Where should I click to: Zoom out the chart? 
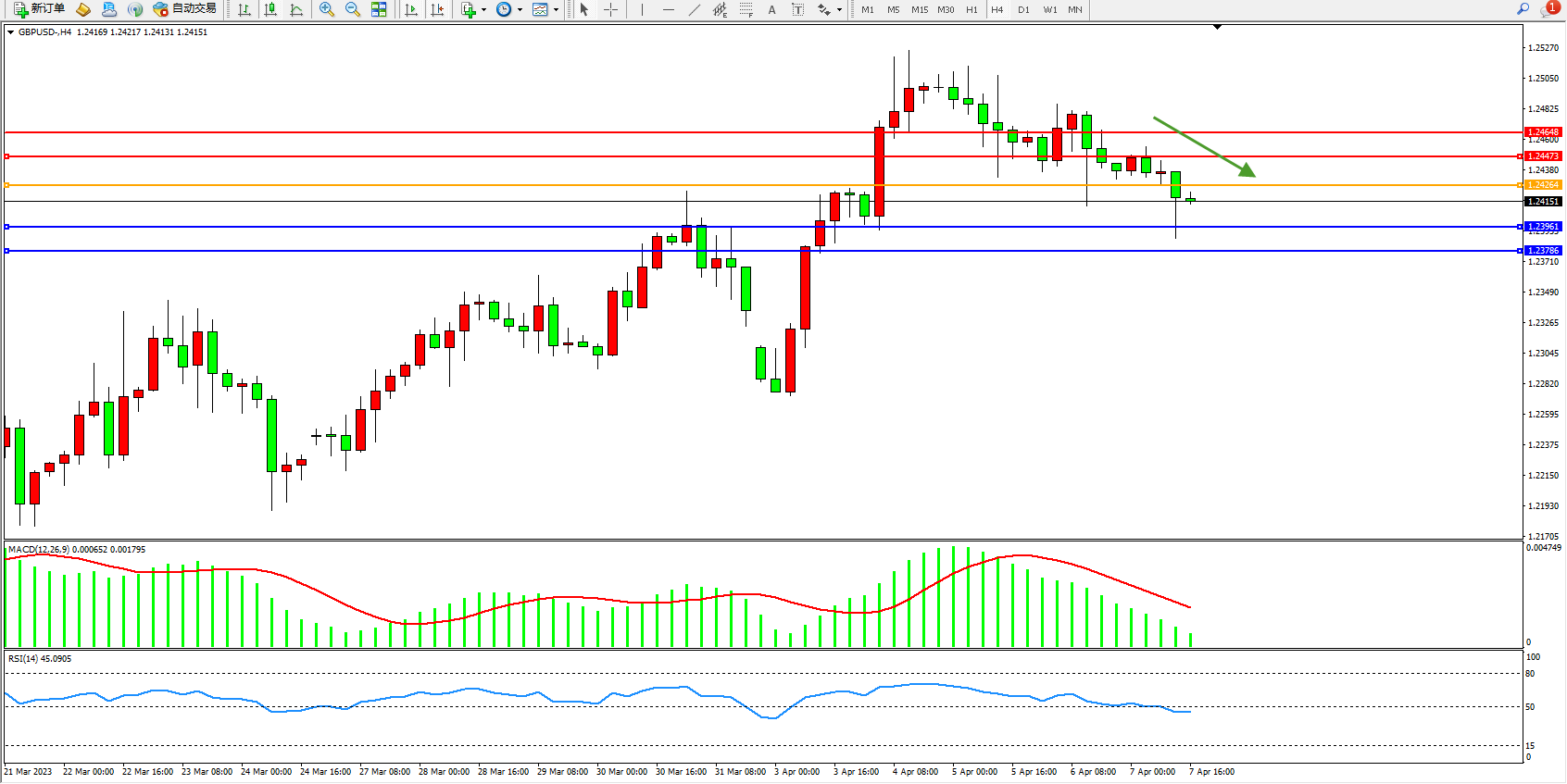pos(353,9)
